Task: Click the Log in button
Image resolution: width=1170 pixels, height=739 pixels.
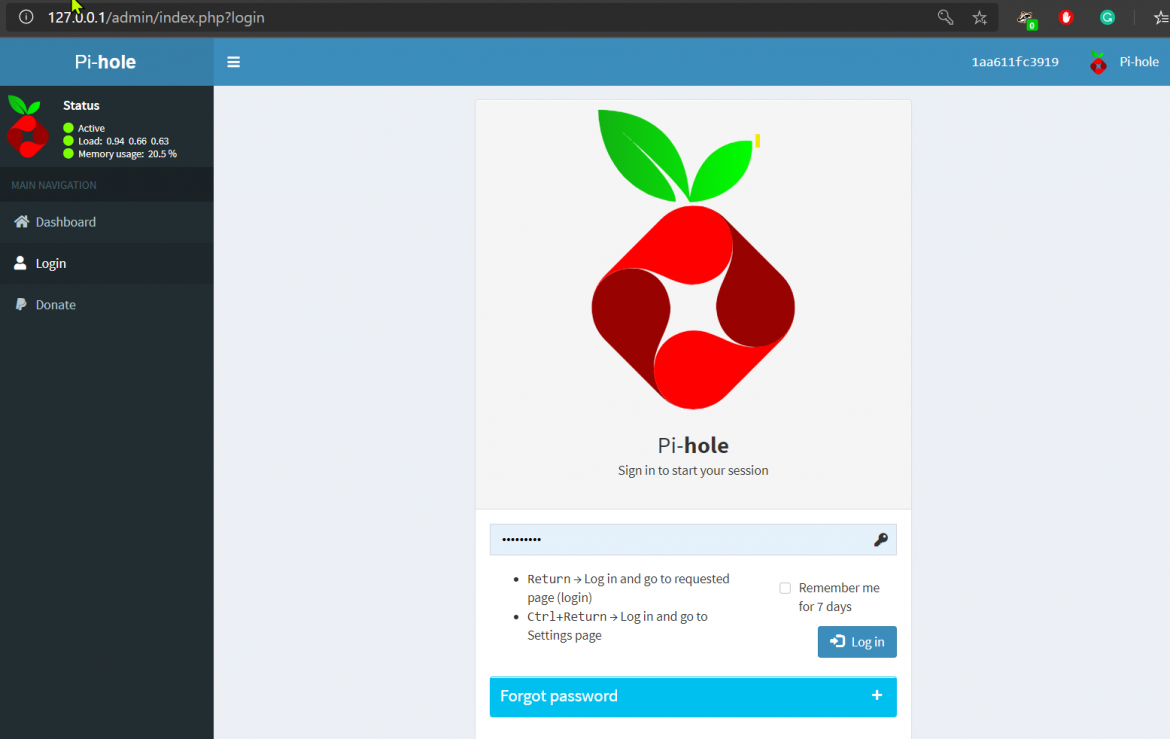Action: (x=857, y=641)
